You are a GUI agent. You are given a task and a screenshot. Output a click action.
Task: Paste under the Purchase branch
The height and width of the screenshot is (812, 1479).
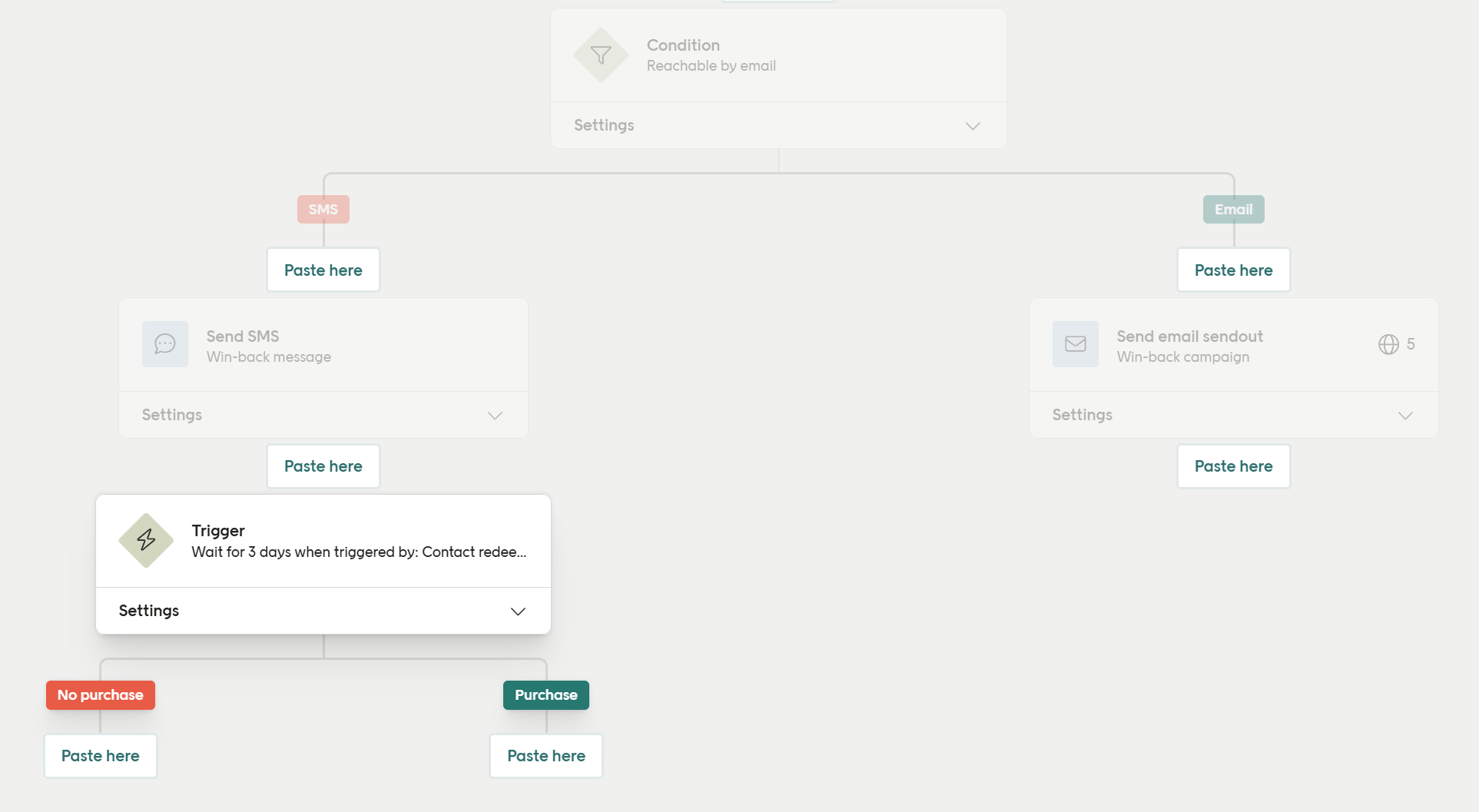coord(546,756)
